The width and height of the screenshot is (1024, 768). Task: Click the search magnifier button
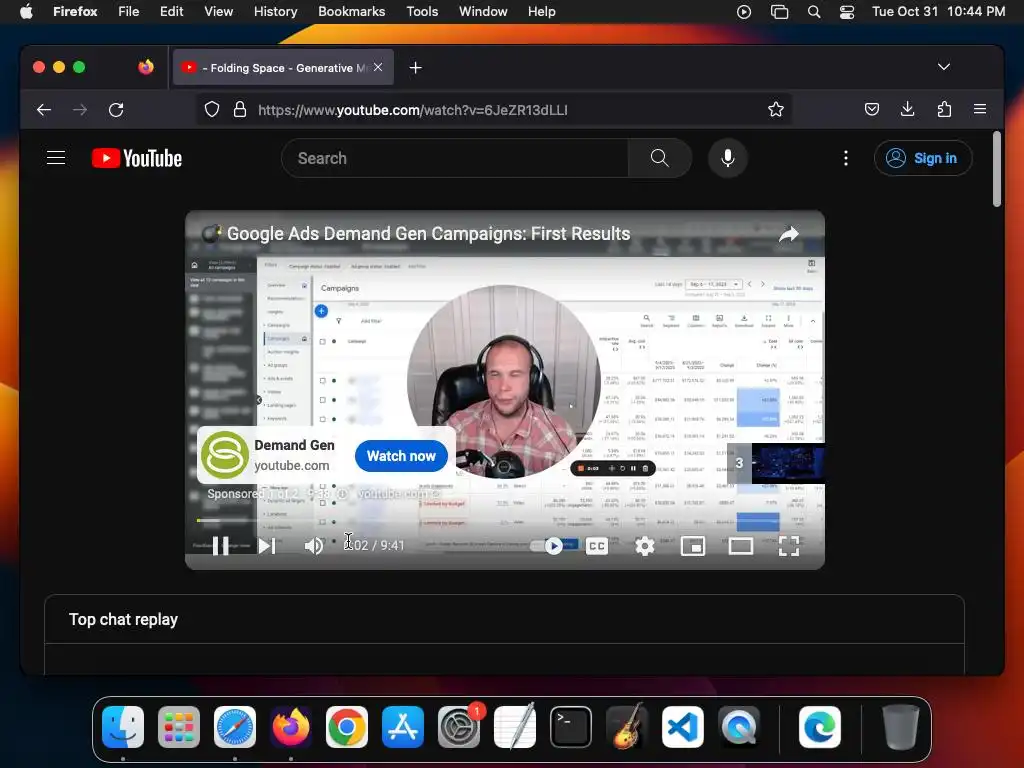click(x=660, y=158)
